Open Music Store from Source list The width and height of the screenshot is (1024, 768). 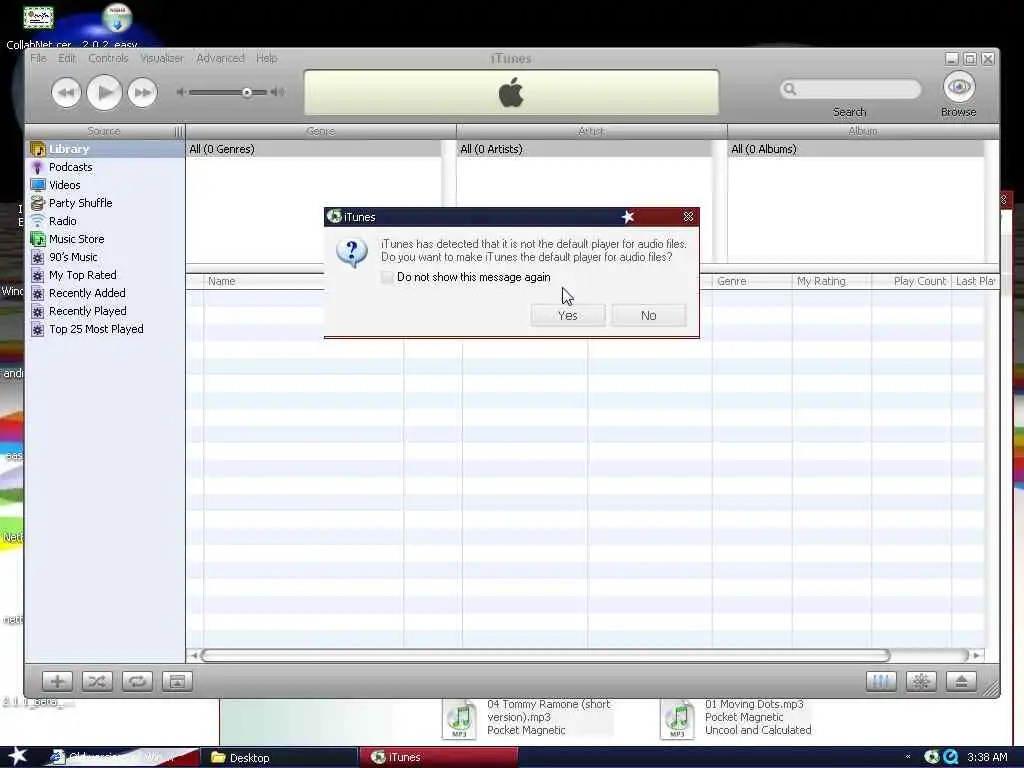coord(105,239)
